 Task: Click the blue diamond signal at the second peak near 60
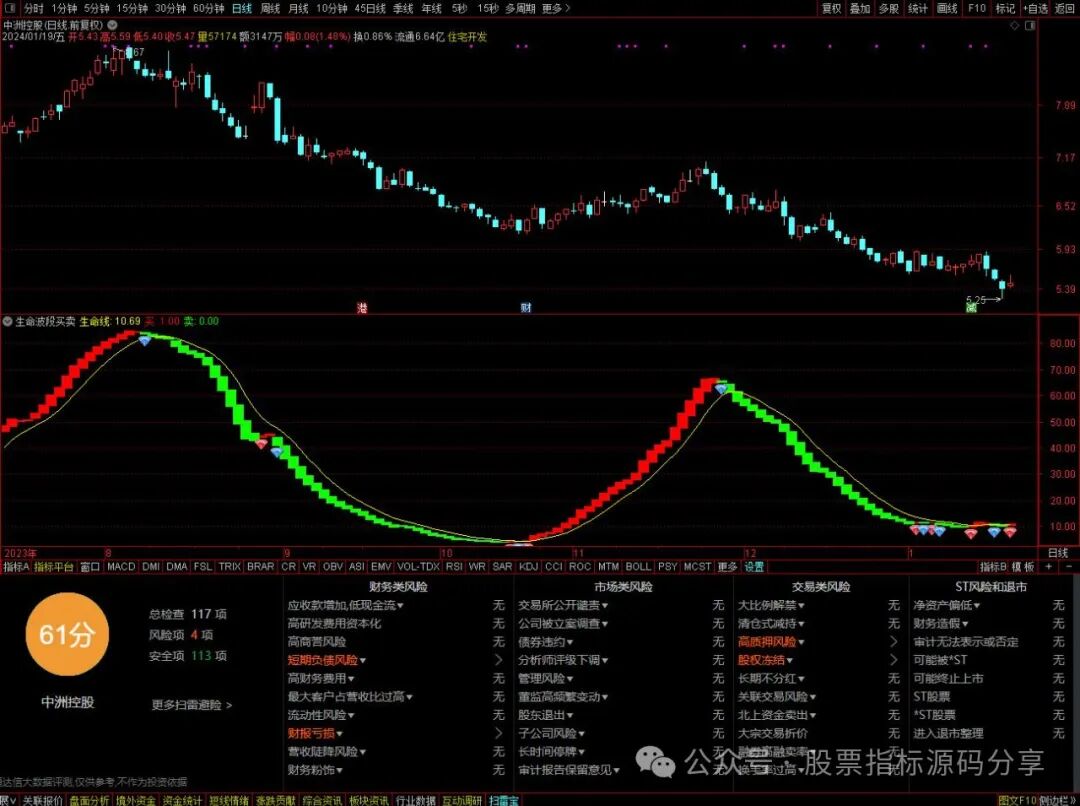pyautogui.click(x=721, y=389)
